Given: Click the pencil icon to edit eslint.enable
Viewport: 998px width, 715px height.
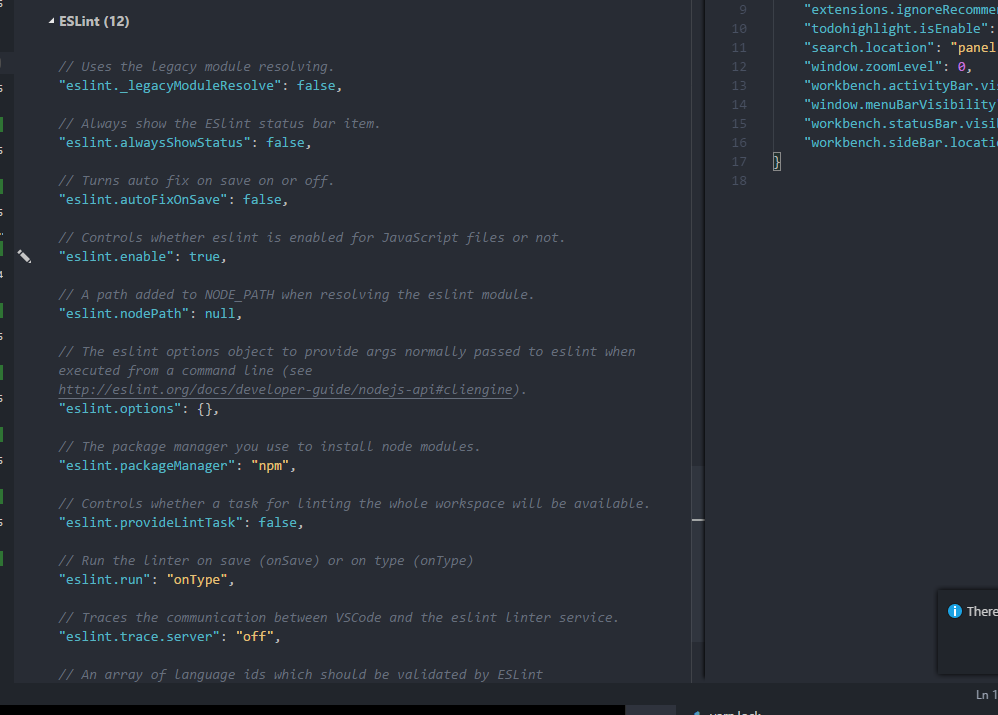Looking at the screenshot, I should [24, 256].
